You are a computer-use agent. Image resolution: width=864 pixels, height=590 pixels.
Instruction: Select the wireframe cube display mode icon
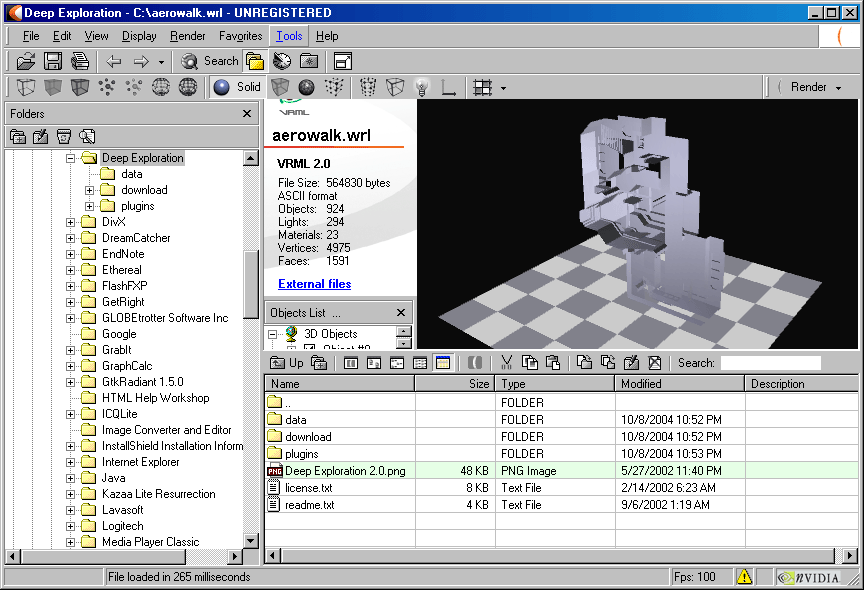coord(26,87)
